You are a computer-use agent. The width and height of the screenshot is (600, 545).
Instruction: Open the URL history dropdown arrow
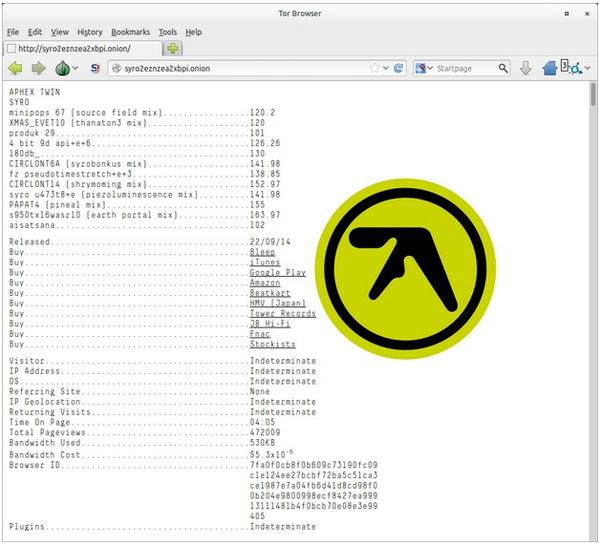click(x=386, y=68)
